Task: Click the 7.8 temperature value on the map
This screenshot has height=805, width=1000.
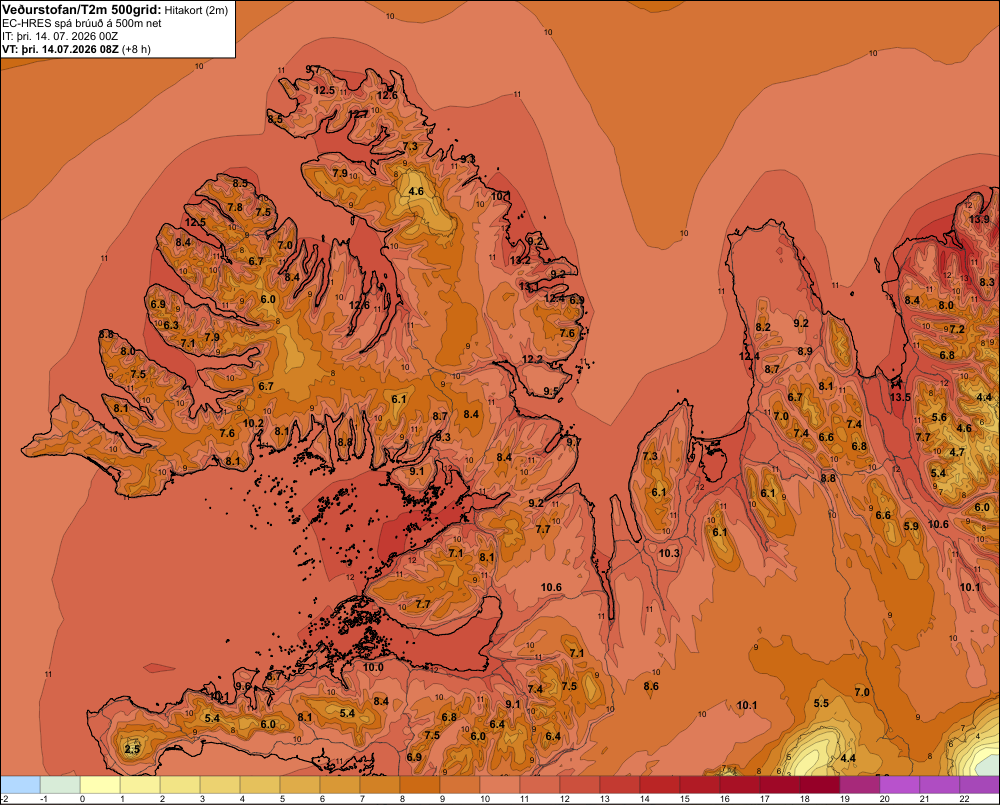Action: click(x=235, y=207)
